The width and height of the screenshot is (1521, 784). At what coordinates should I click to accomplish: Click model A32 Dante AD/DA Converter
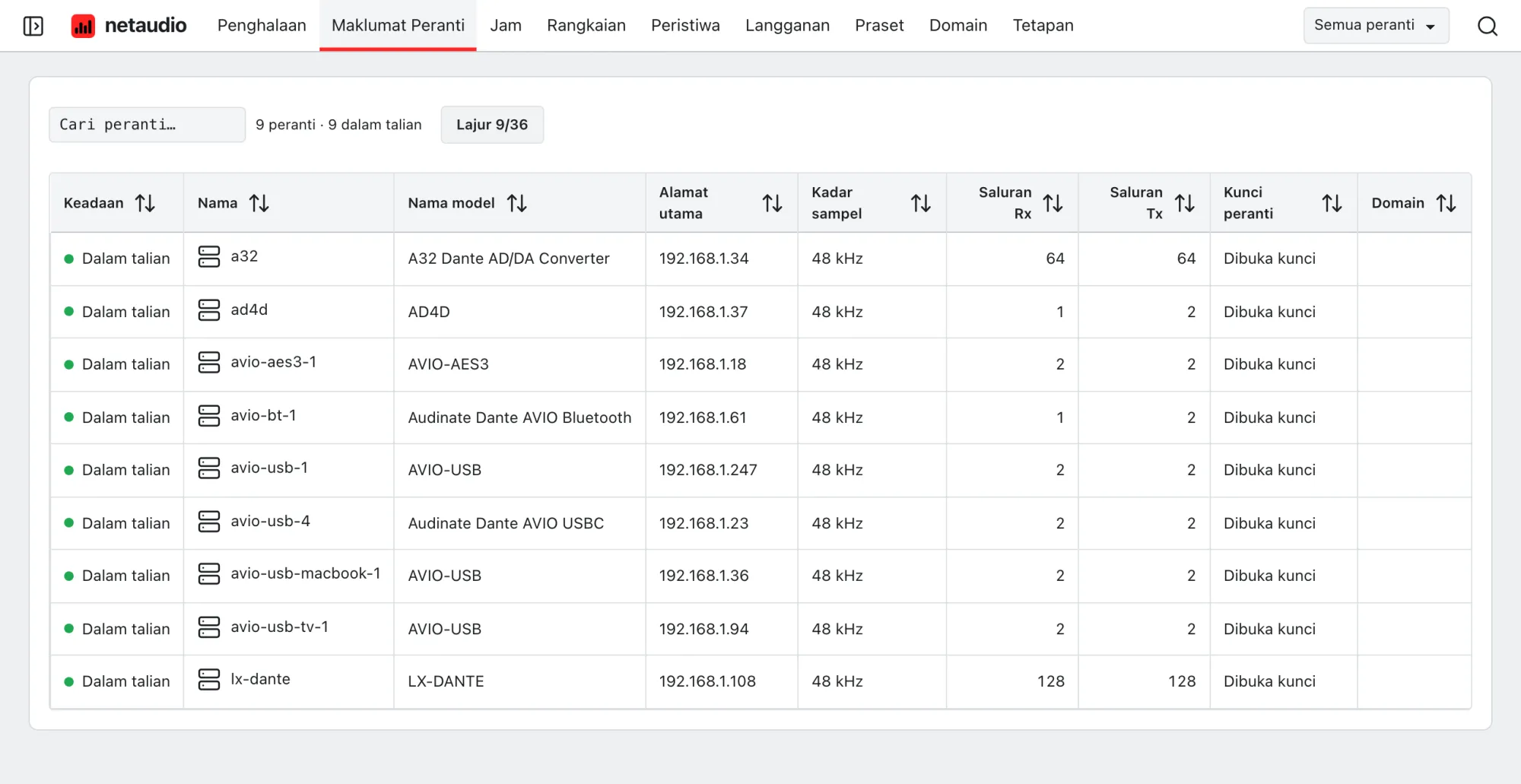509,259
